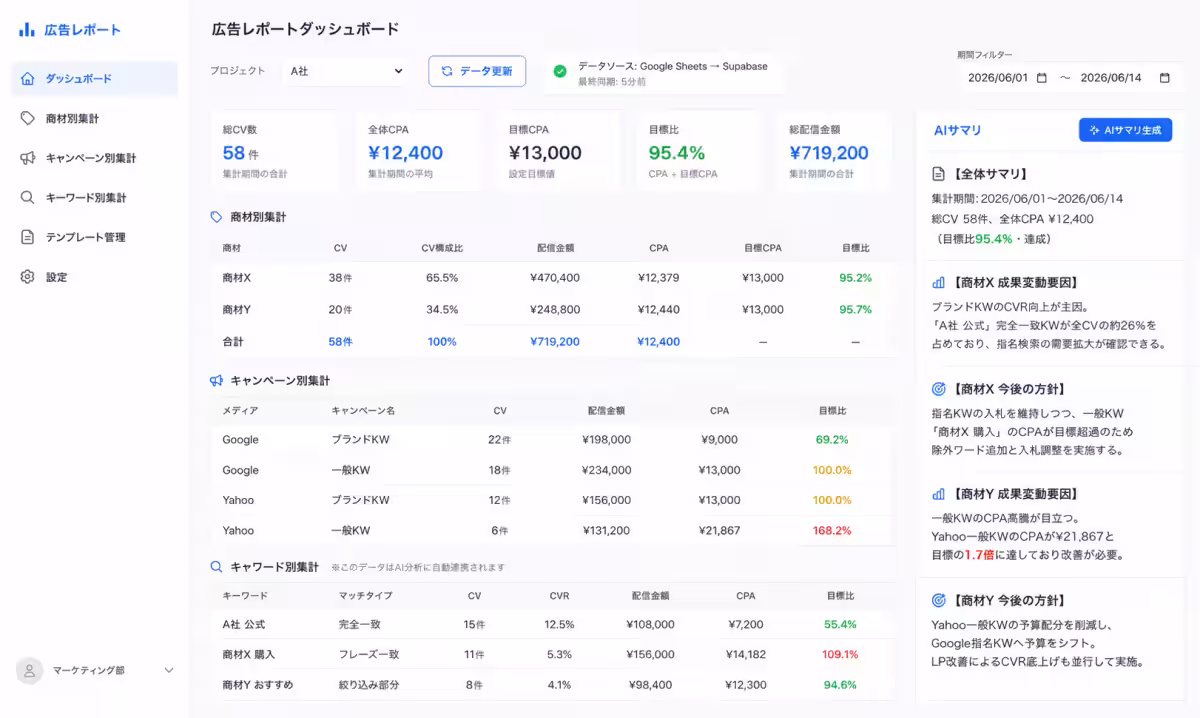Viewport: 1200px width, 718px height.
Task: Click 商材X row in 商材別集計 table
Action: pos(553,278)
